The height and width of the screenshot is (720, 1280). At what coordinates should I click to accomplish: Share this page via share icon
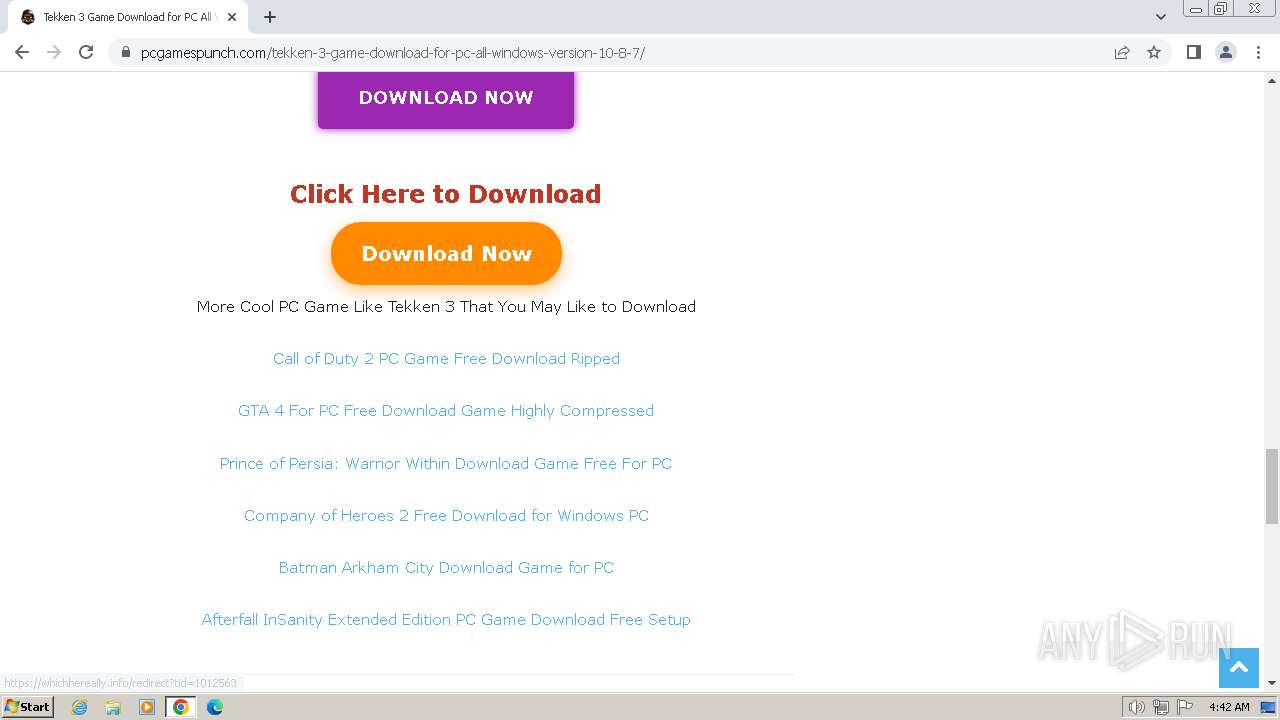coord(1122,52)
